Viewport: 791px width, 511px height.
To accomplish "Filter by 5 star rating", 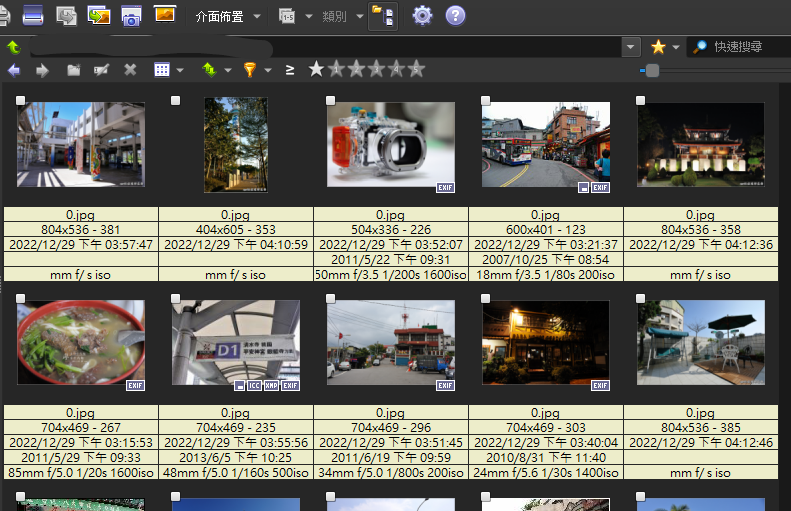I will coord(416,69).
